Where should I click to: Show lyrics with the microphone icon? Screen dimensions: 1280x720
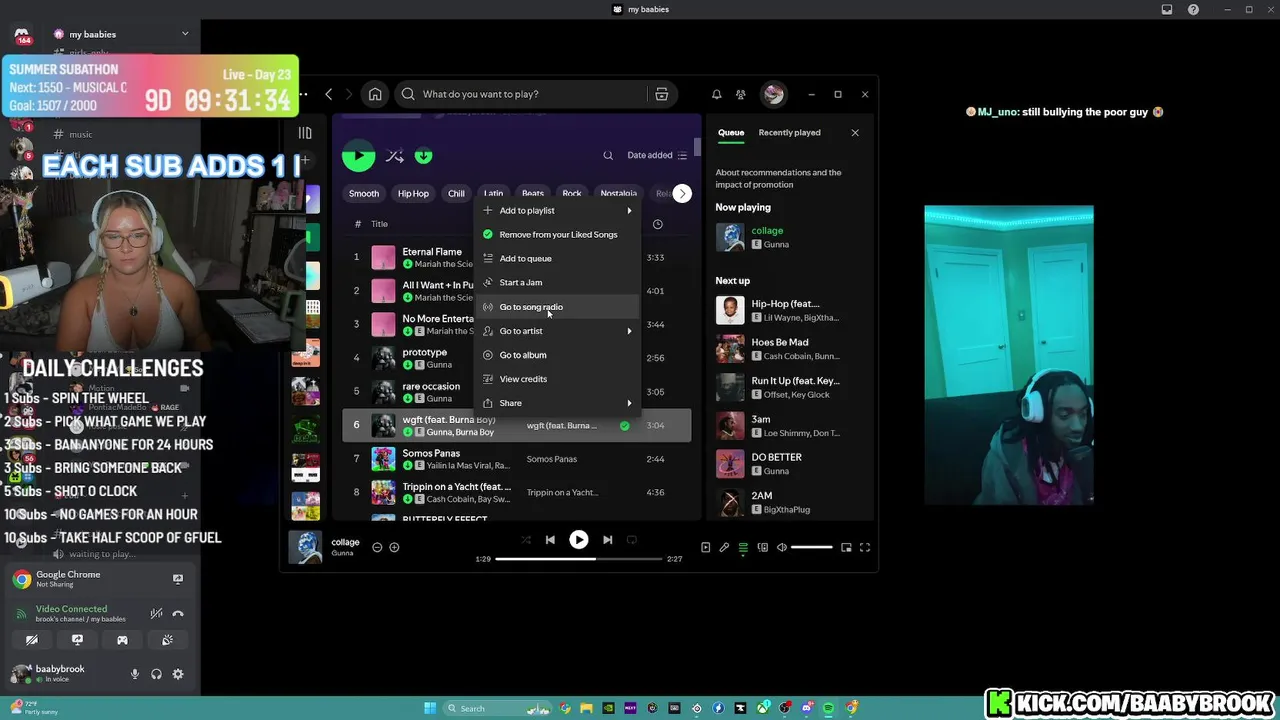(x=724, y=547)
